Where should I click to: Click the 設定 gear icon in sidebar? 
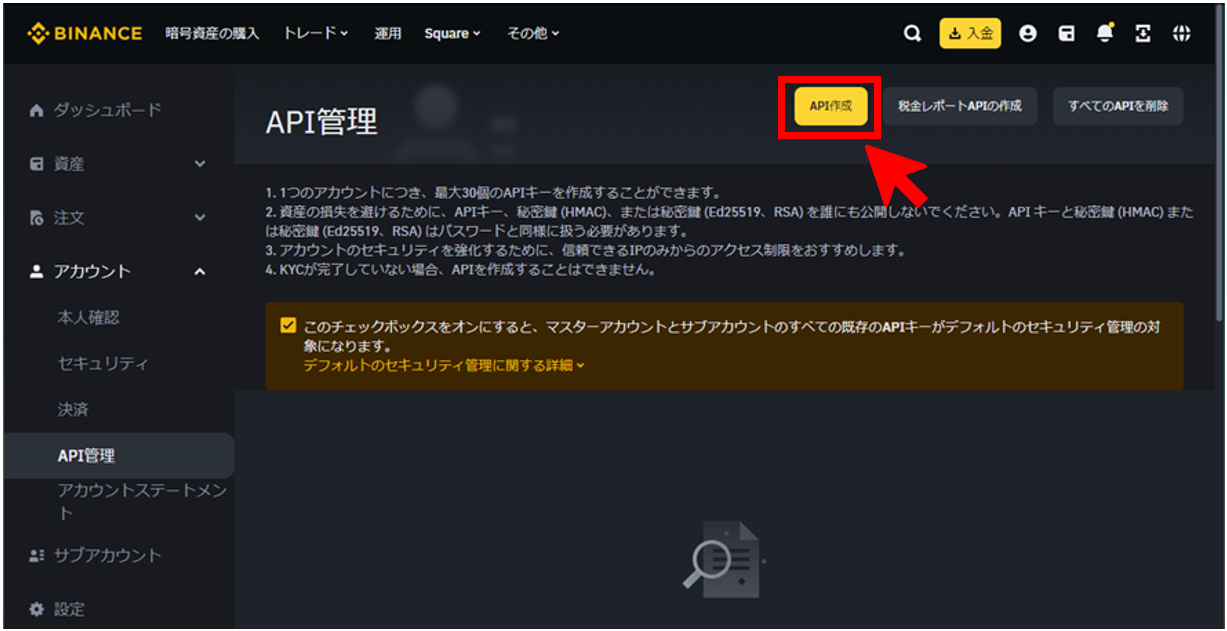tap(37, 609)
